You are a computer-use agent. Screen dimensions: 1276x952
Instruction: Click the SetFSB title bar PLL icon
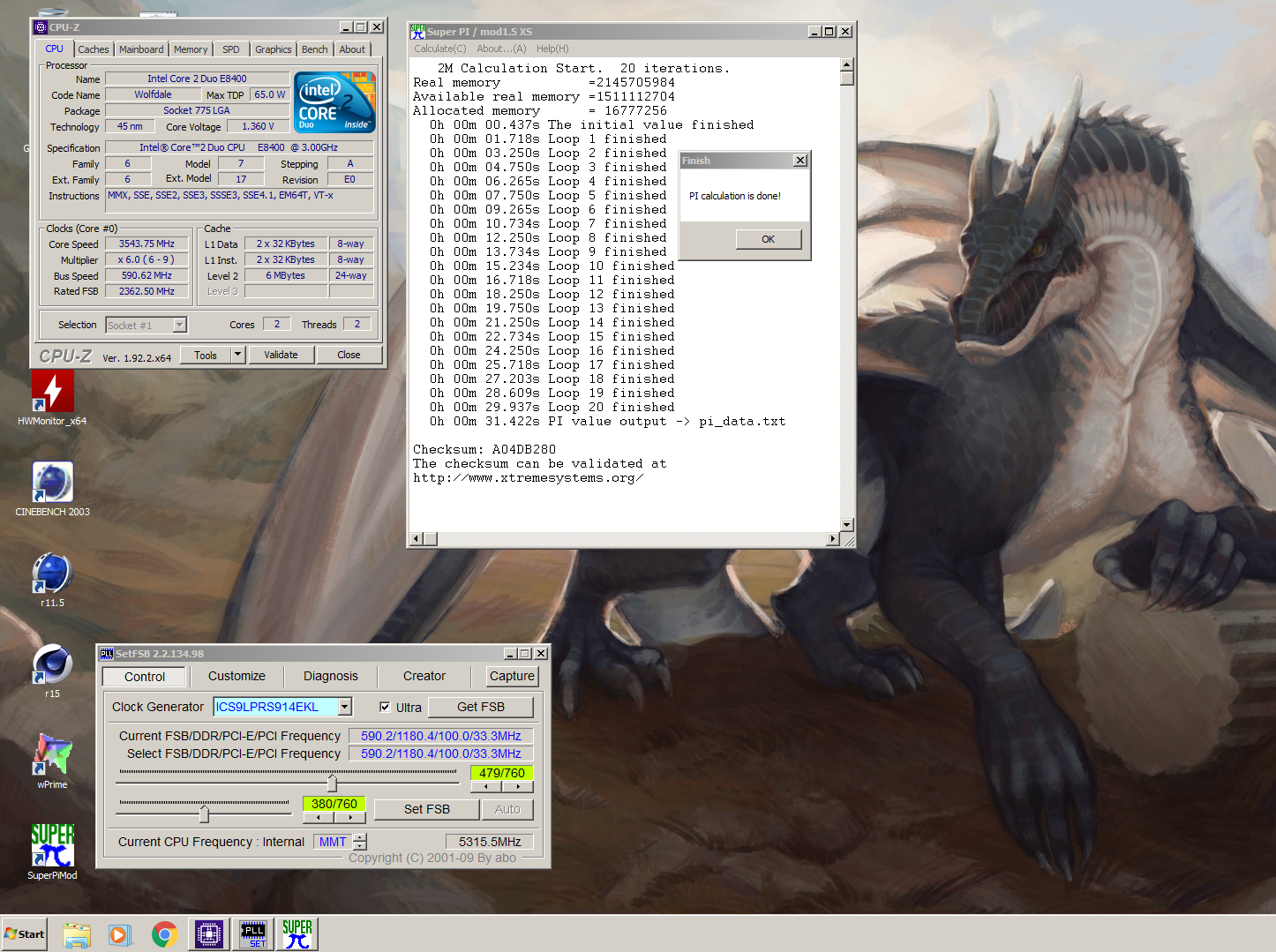coord(107,654)
